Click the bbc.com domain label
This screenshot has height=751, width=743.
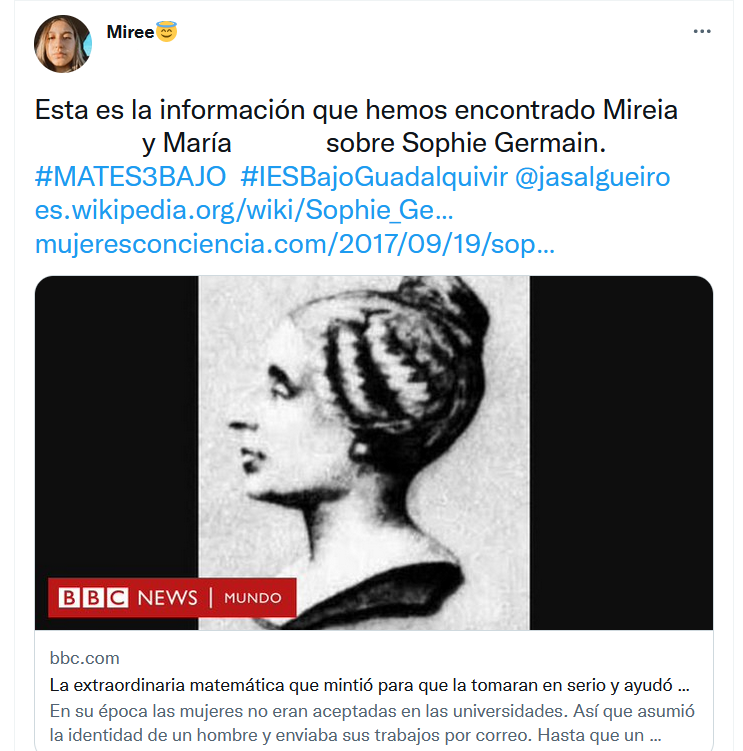(85, 658)
